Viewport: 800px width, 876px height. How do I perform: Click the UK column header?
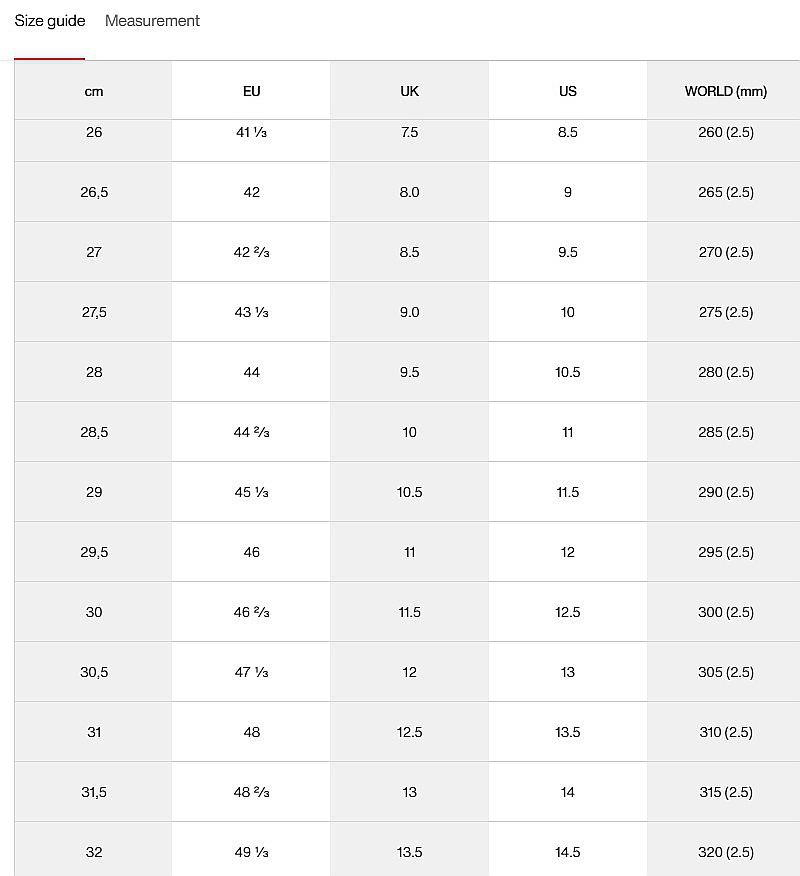[x=409, y=91]
